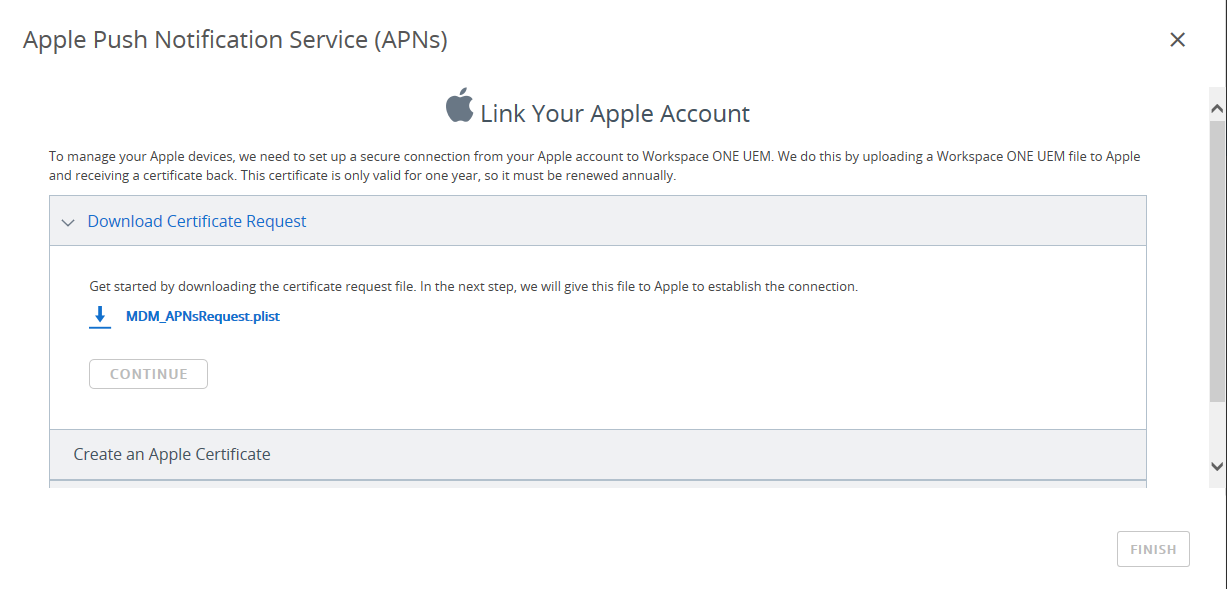Click the Apple Push Notification Service title
This screenshot has width=1227, height=589.
[235, 40]
